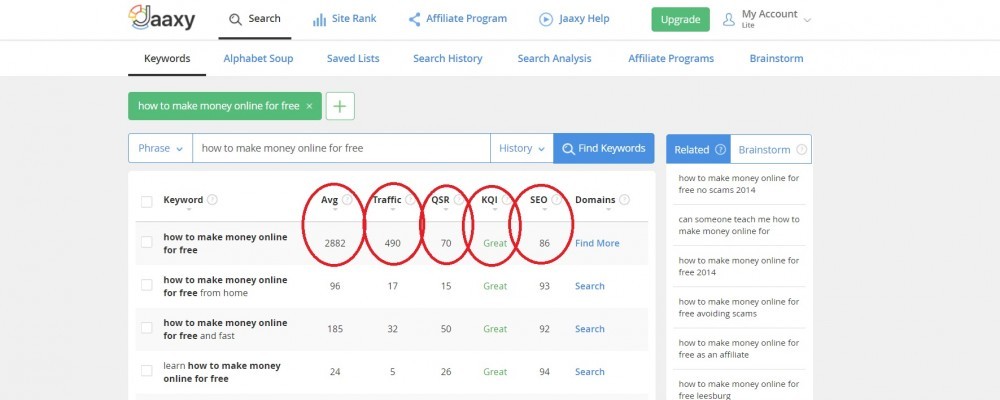Image resolution: width=1000 pixels, height=400 pixels.
Task: Add a new search tab with plus button
Action: pos(340,106)
